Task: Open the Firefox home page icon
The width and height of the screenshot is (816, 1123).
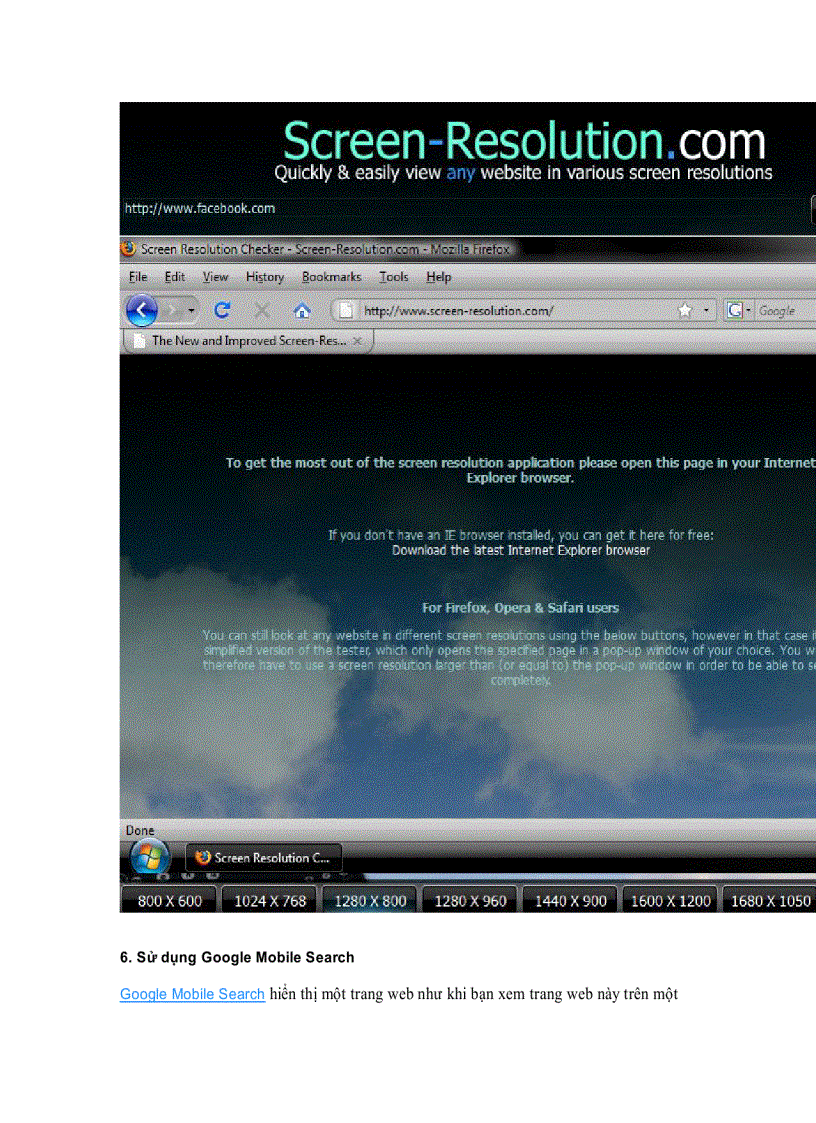Action: coord(301,310)
